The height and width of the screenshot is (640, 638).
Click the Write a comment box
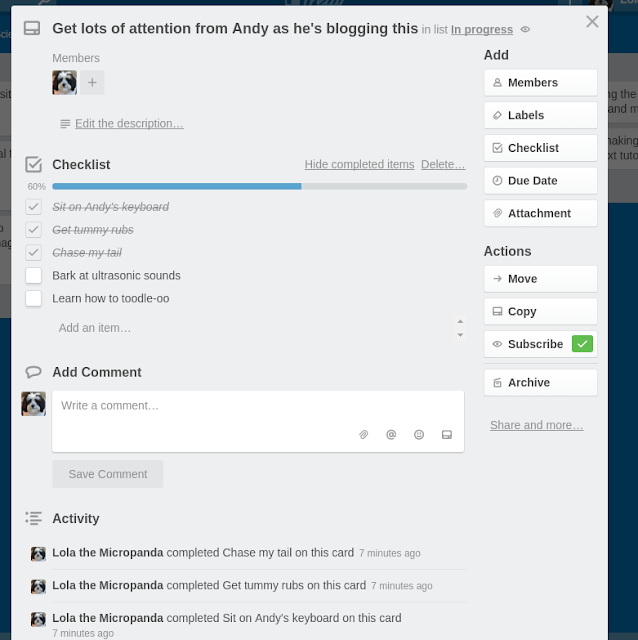tap(258, 421)
